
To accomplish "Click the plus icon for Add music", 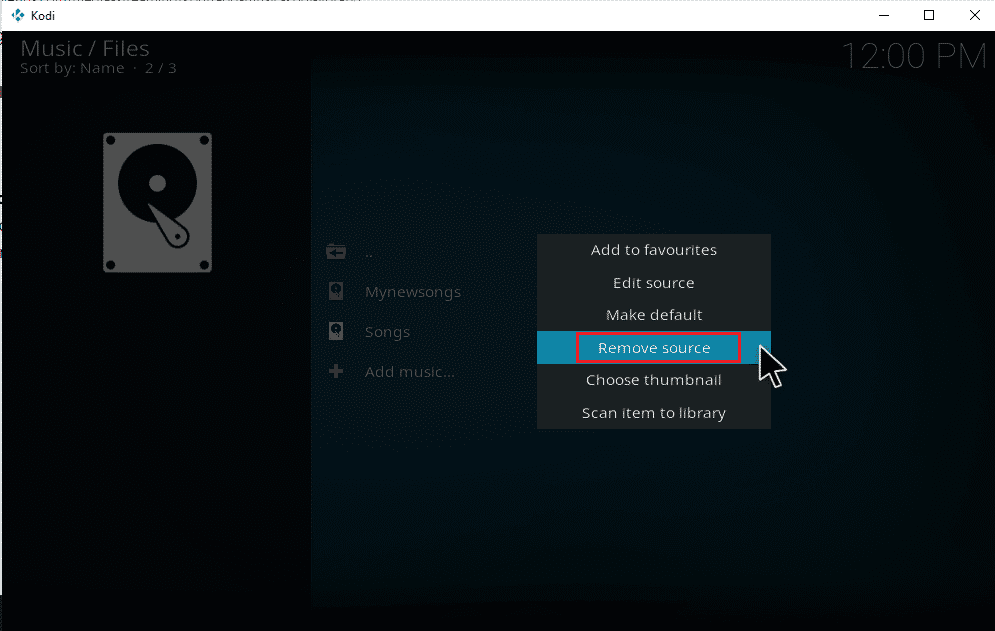I will [336, 372].
